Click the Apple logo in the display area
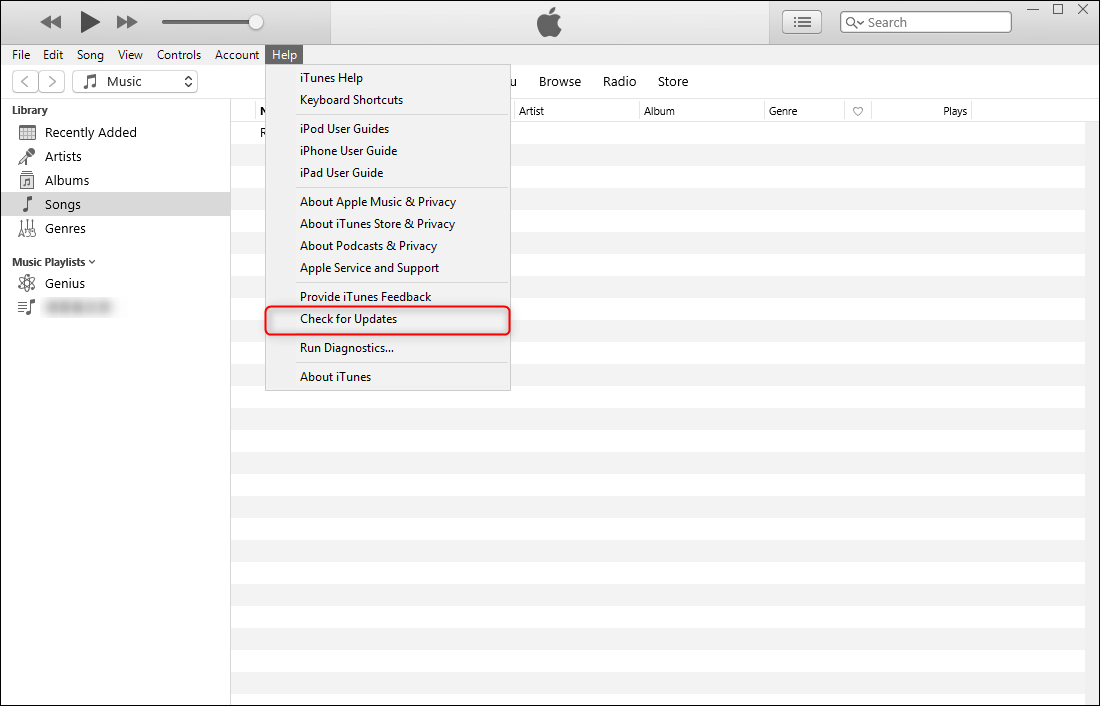This screenshot has width=1100, height=706. pos(549,22)
